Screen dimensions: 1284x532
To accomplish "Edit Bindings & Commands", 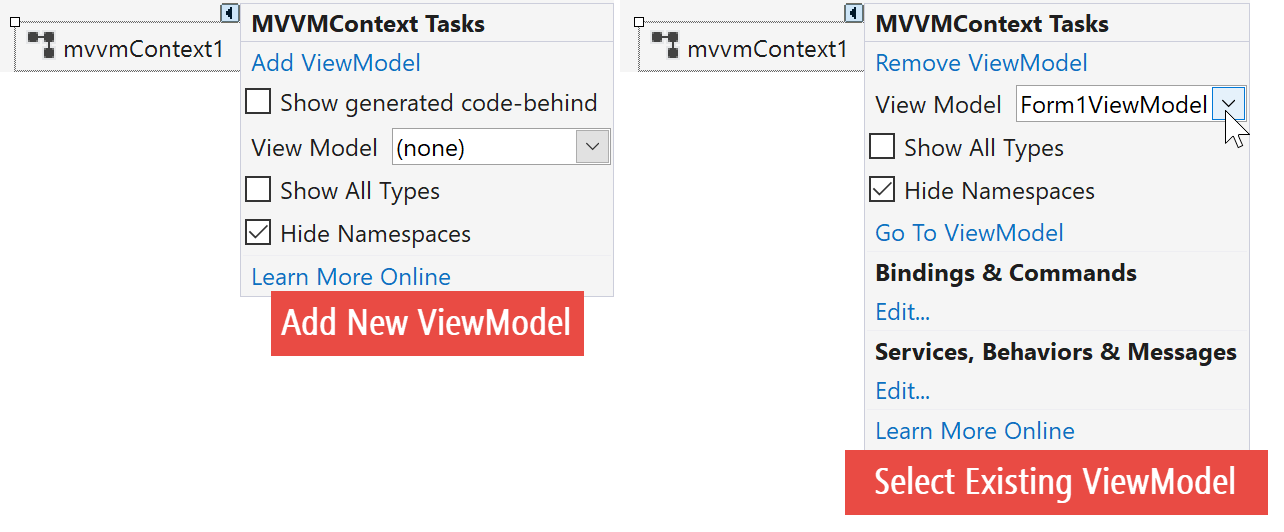I will click(x=902, y=312).
